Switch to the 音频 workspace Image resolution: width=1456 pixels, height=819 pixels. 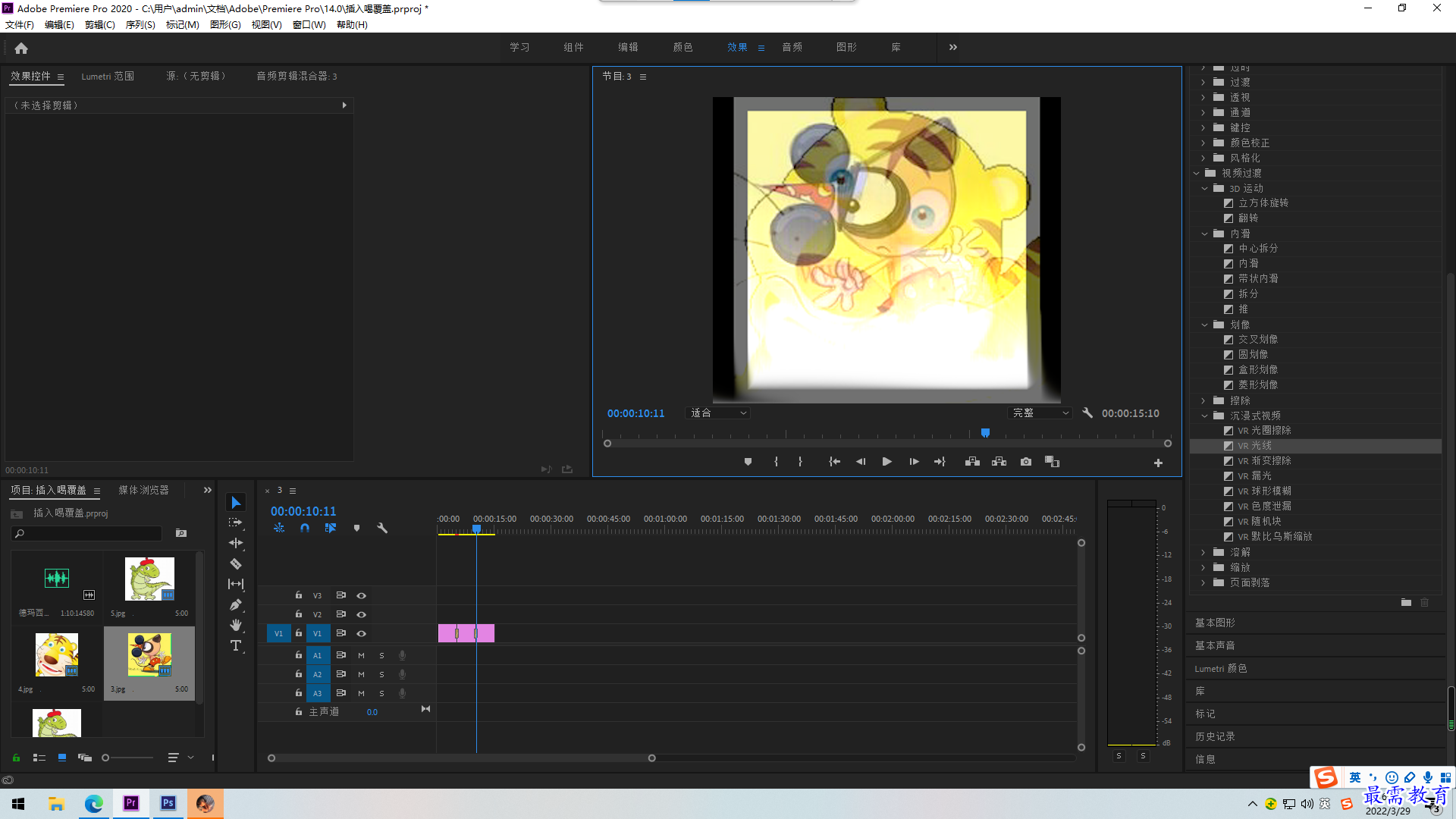coord(792,47)
